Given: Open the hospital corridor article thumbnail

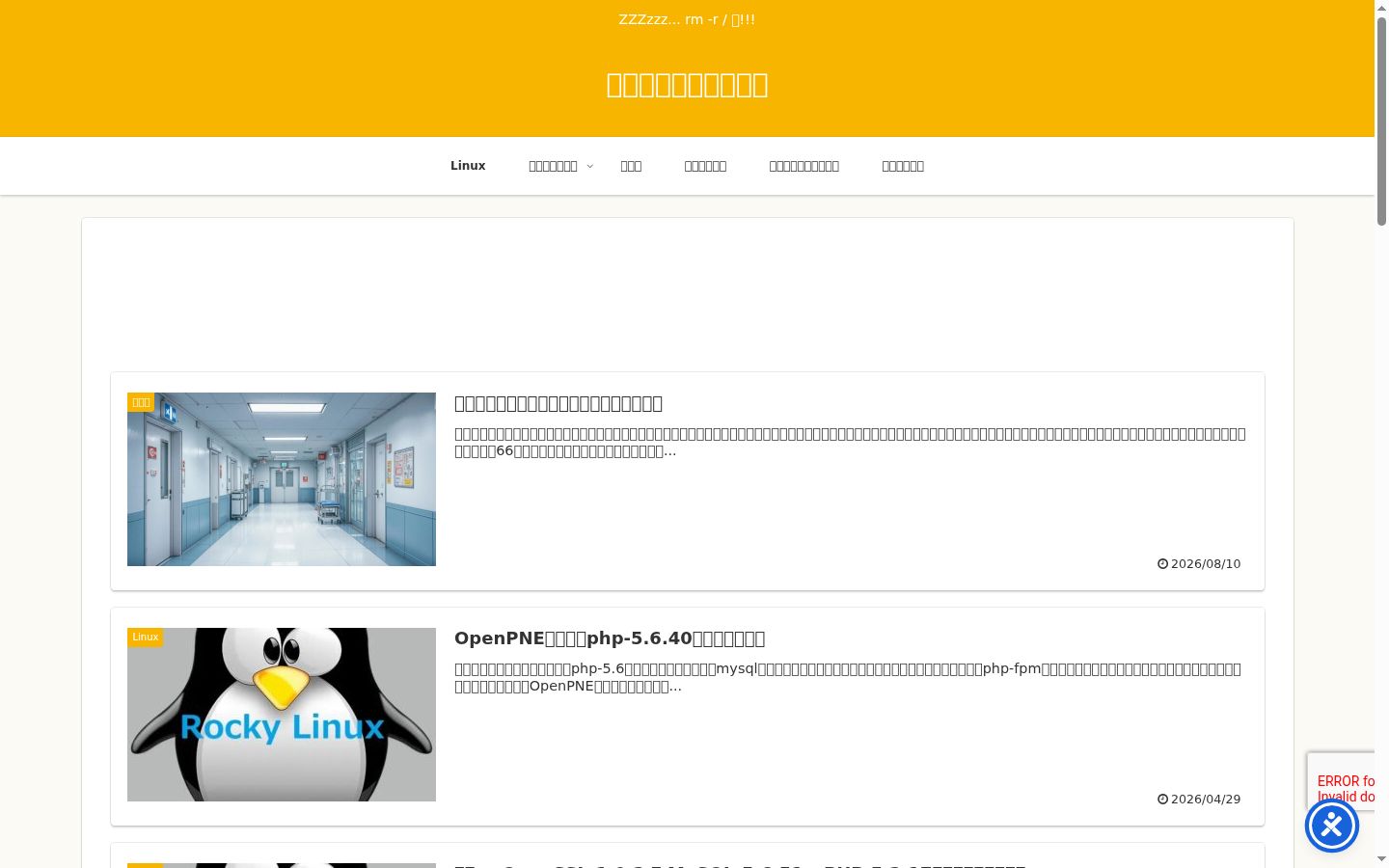Looking at the screenshot, I should coord(282,479).
